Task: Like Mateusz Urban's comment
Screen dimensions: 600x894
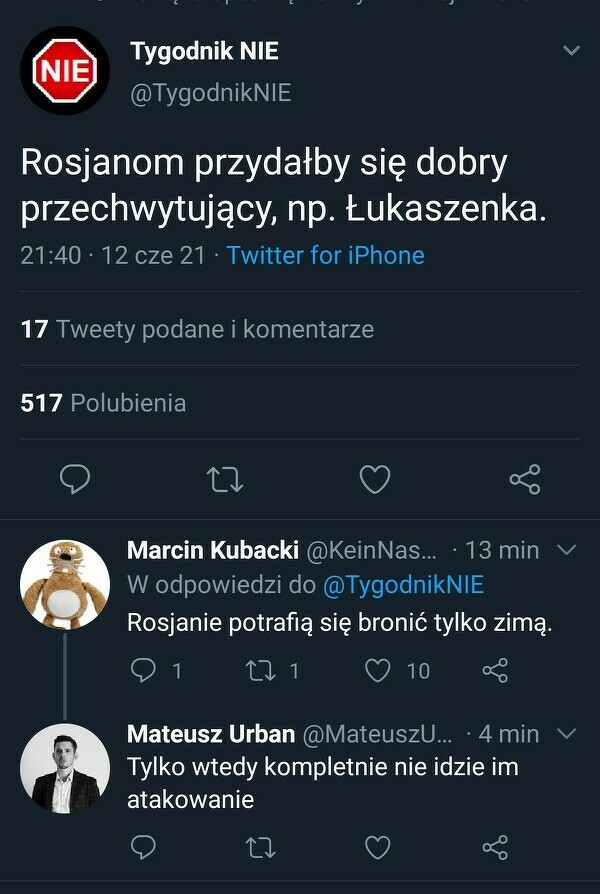Action: pos(377,848)
